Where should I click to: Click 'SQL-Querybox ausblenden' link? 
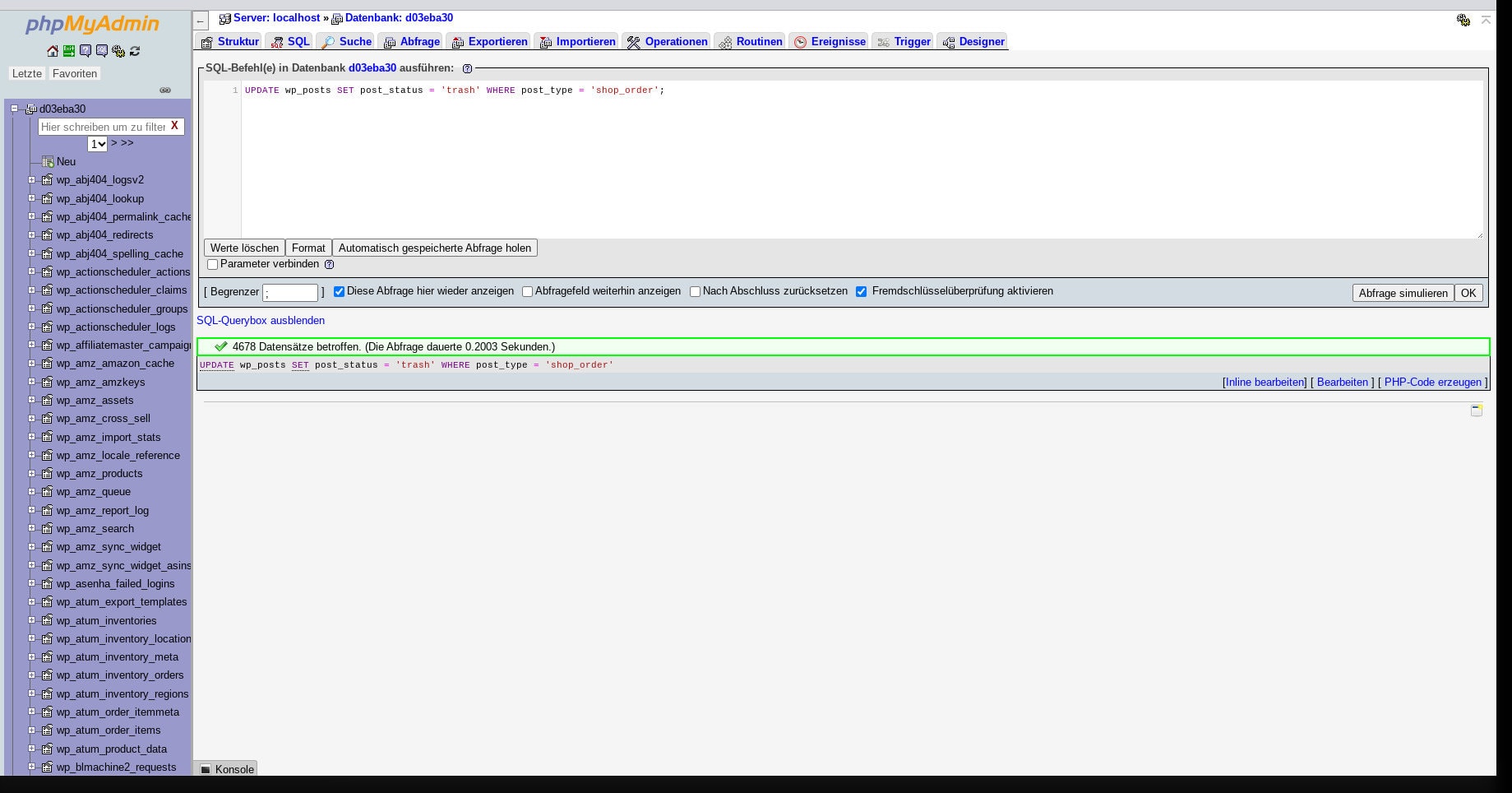click(x=261, y=320)
